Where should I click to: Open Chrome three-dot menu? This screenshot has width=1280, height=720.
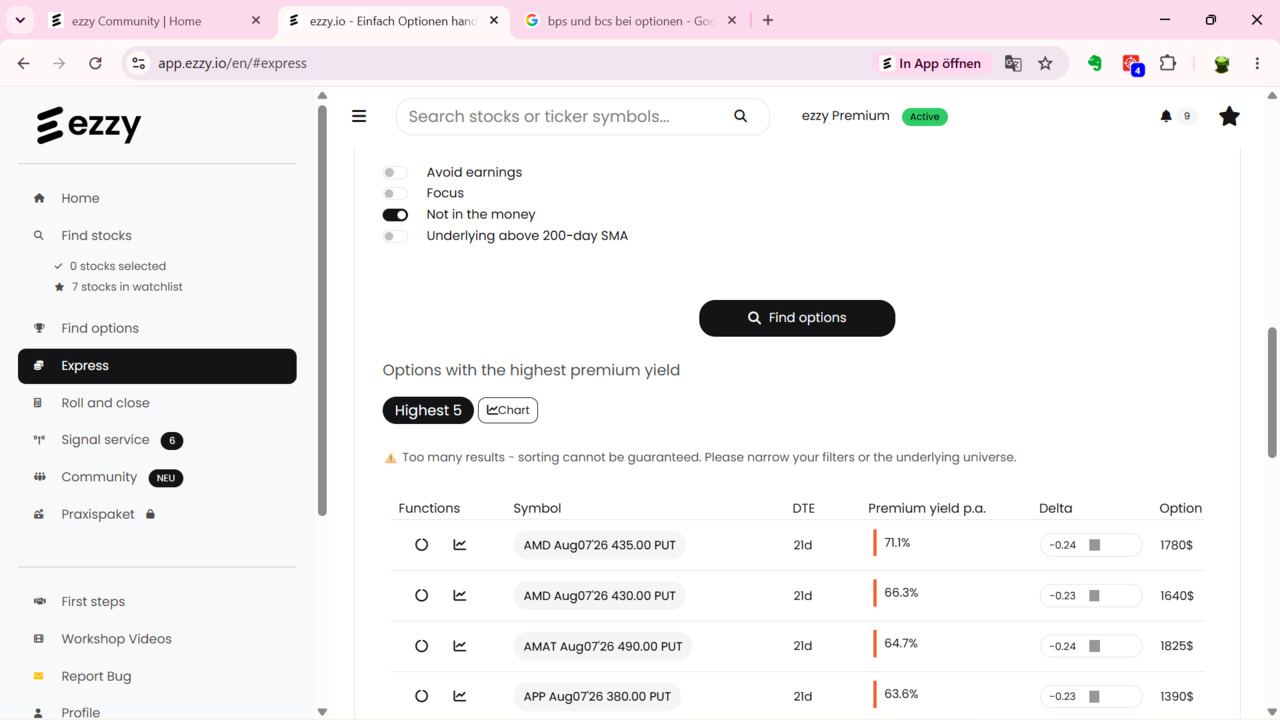click(1257, 63)
